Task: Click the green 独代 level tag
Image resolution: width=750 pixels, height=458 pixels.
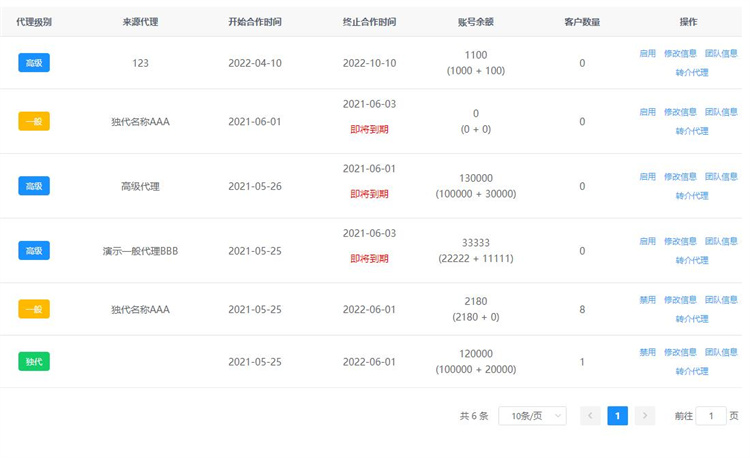Action: tap(34, 362)
